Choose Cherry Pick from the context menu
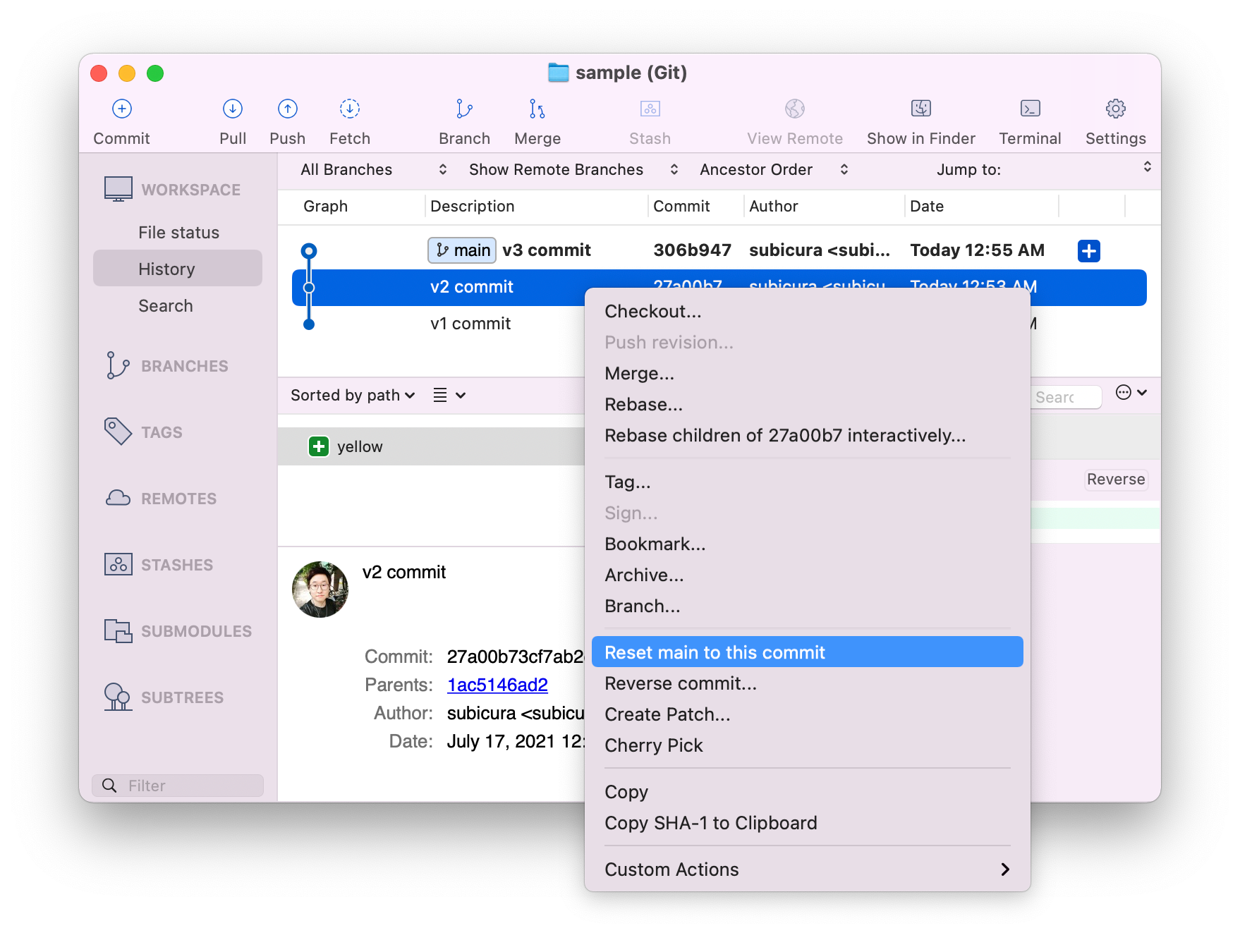This screenshot has width=1240, height=952. tap(808, 746)
